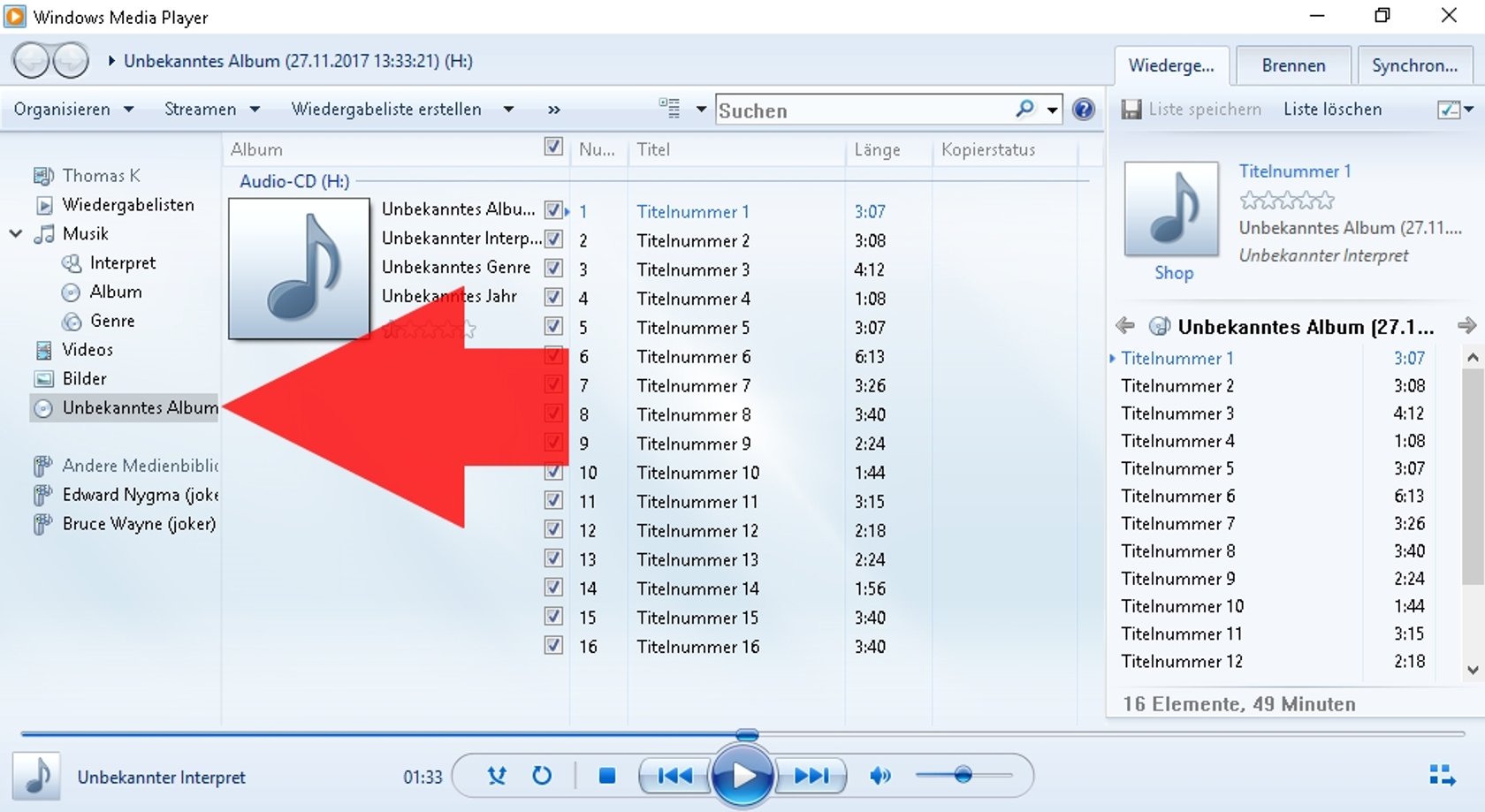Collapse the Musik tree node
The width and height of the screenshot is (1485, 812).
click(15, 233)
